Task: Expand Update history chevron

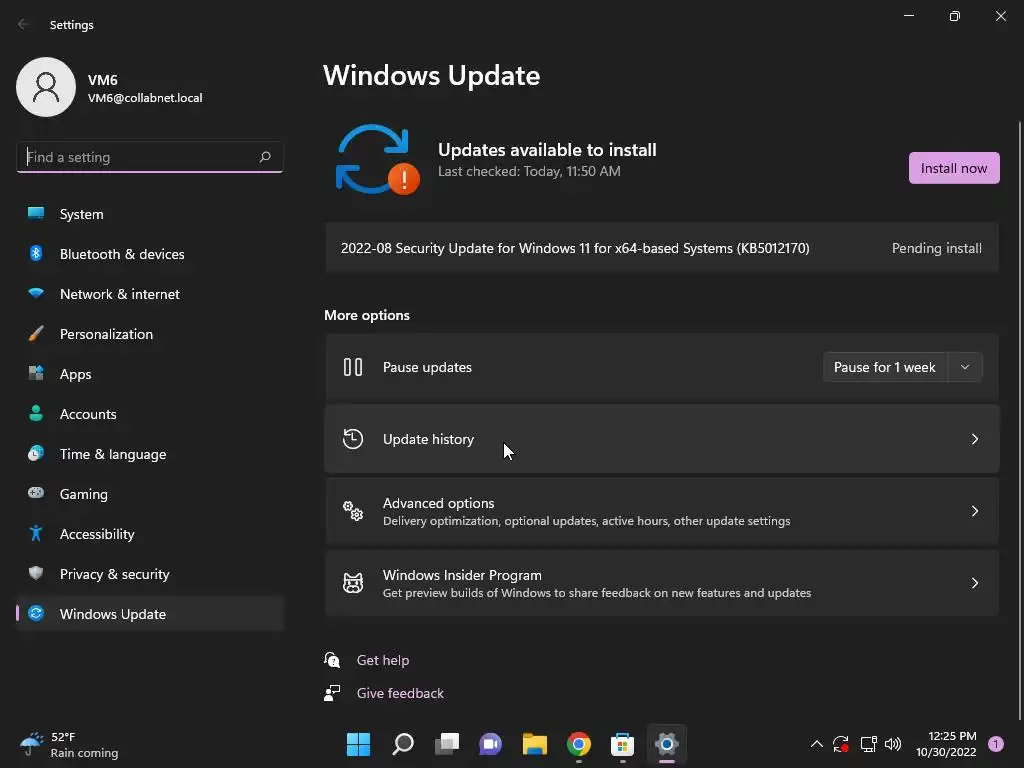Action: [974, 439]
